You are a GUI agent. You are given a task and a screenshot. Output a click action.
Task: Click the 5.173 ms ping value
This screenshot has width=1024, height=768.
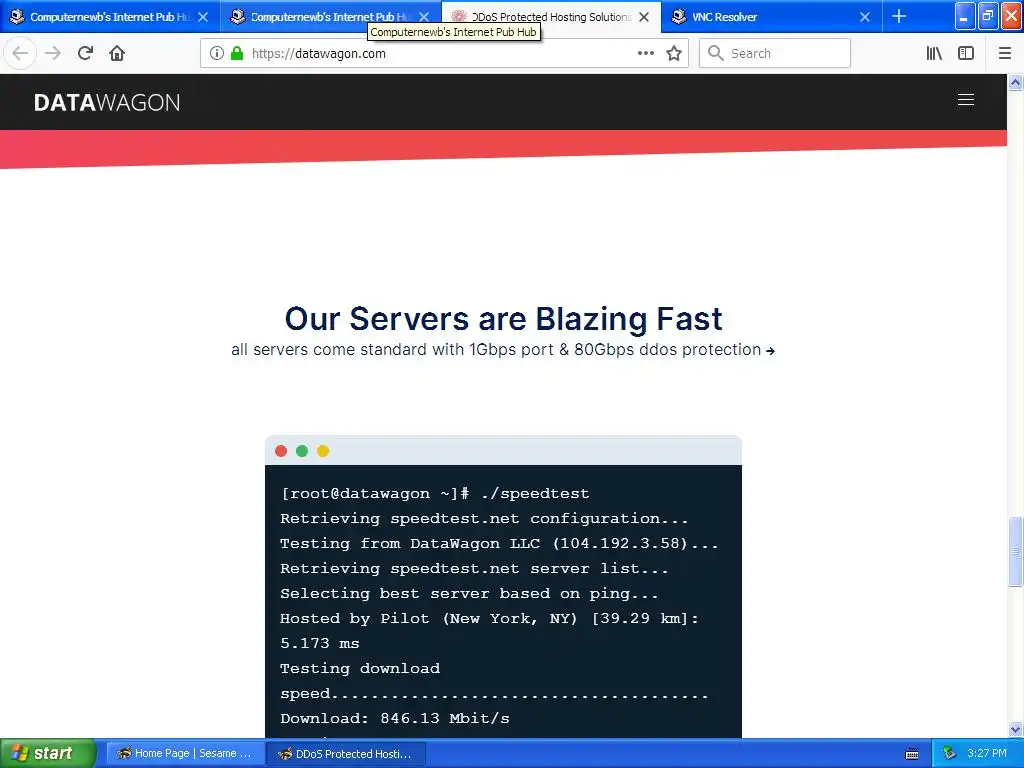[x=319, y=643]
